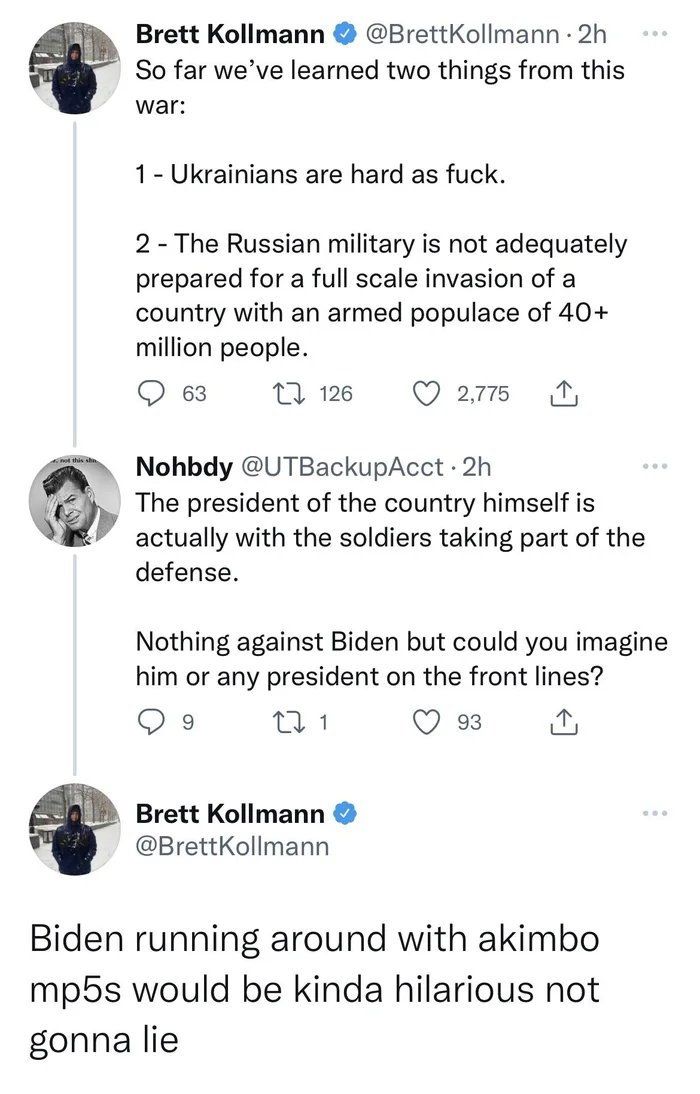Click verified badge on bottom Brett Kollmann tweet
Screen dimensions: 700x1094
(x=343, y=813)
